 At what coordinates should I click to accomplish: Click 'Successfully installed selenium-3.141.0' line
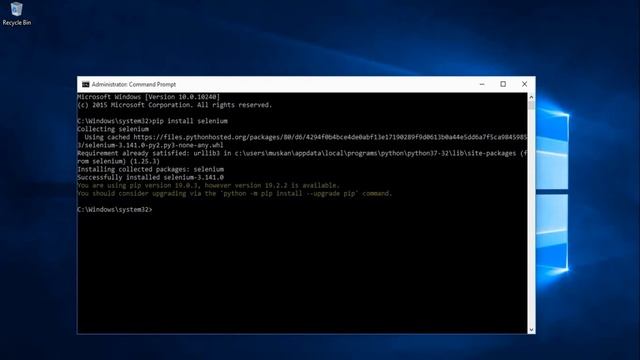pyautogui.click(x=150, y=177)
